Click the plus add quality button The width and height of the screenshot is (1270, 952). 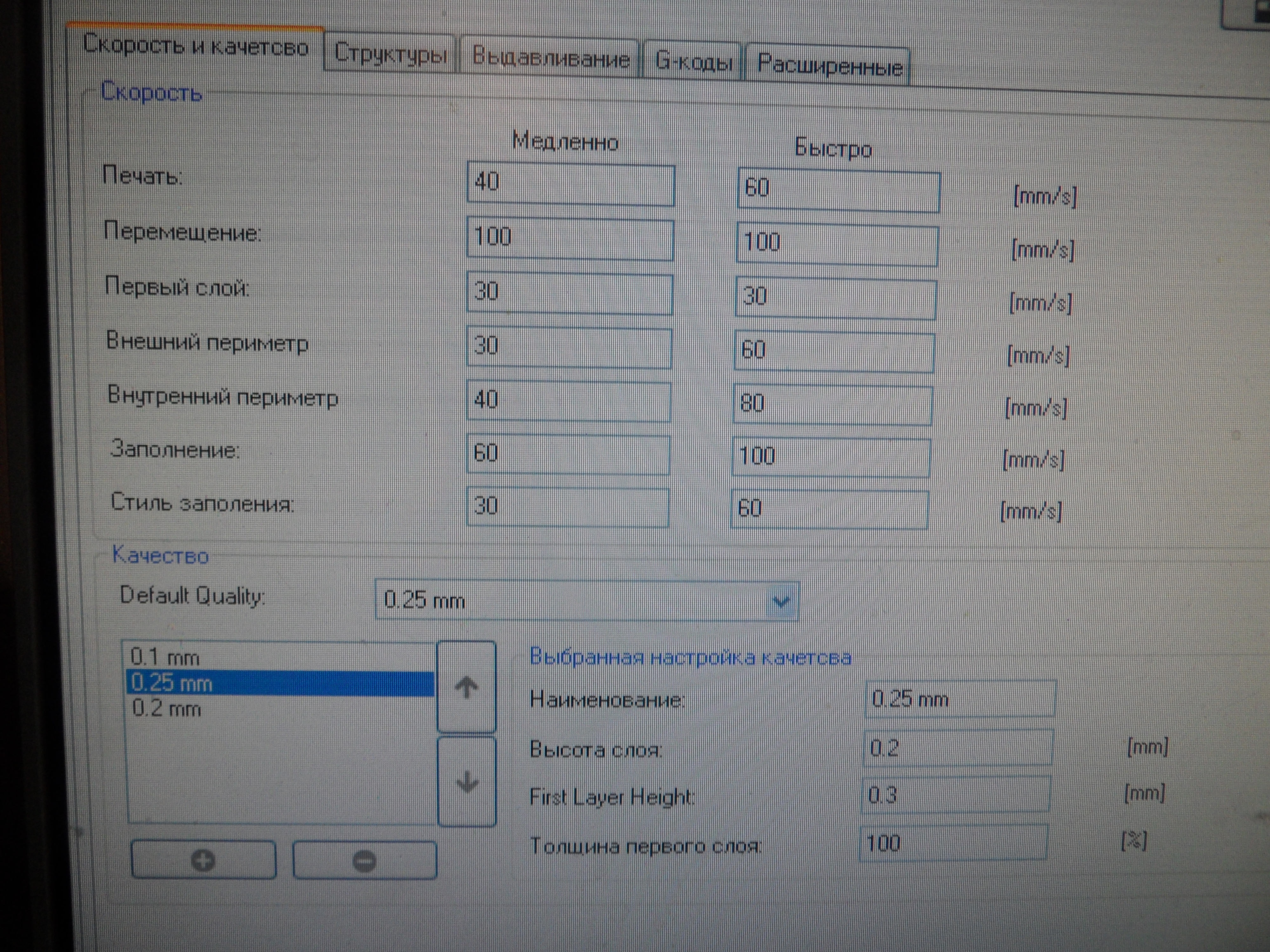coord(203,860)
